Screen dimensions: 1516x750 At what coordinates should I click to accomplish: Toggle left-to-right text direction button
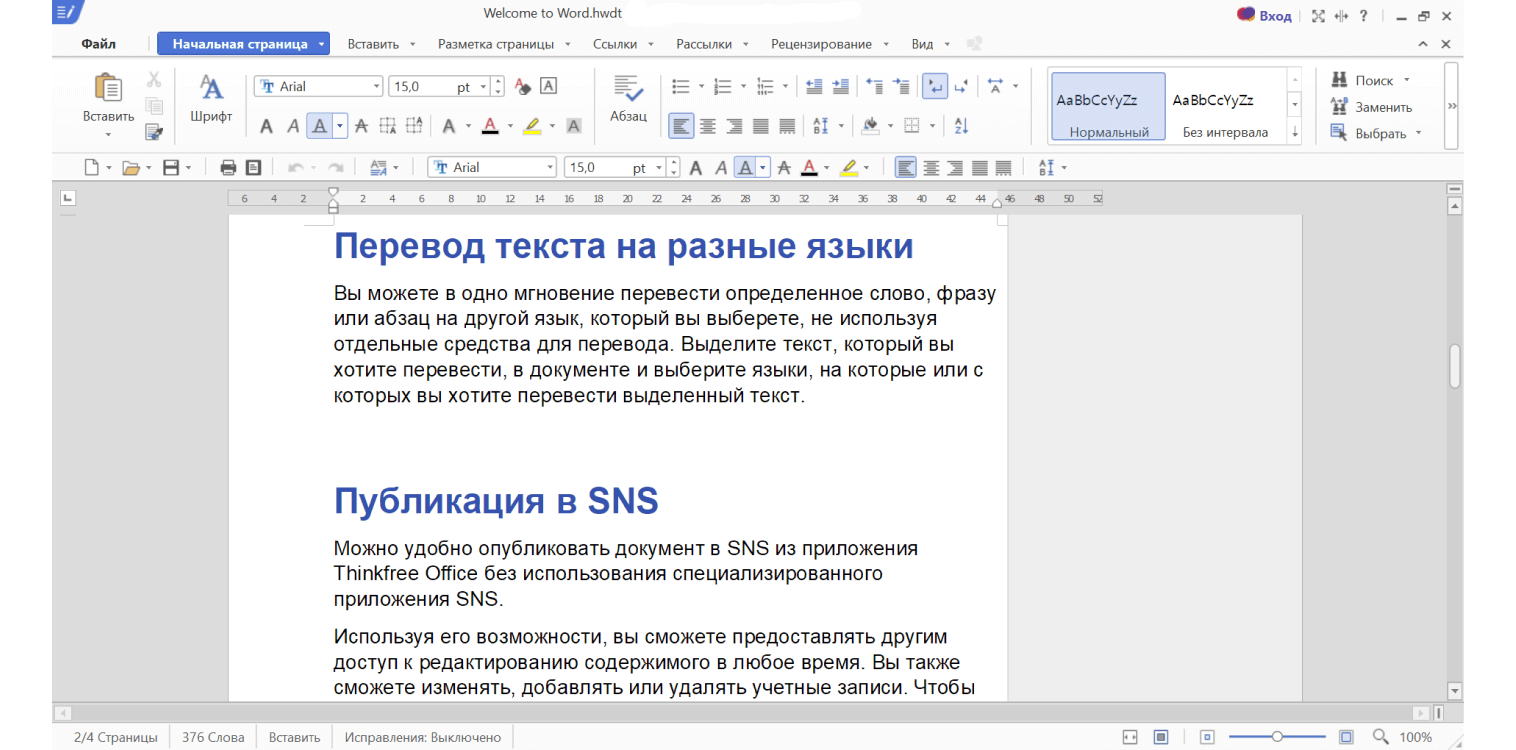pyautogui.click(x=935, y=87)
